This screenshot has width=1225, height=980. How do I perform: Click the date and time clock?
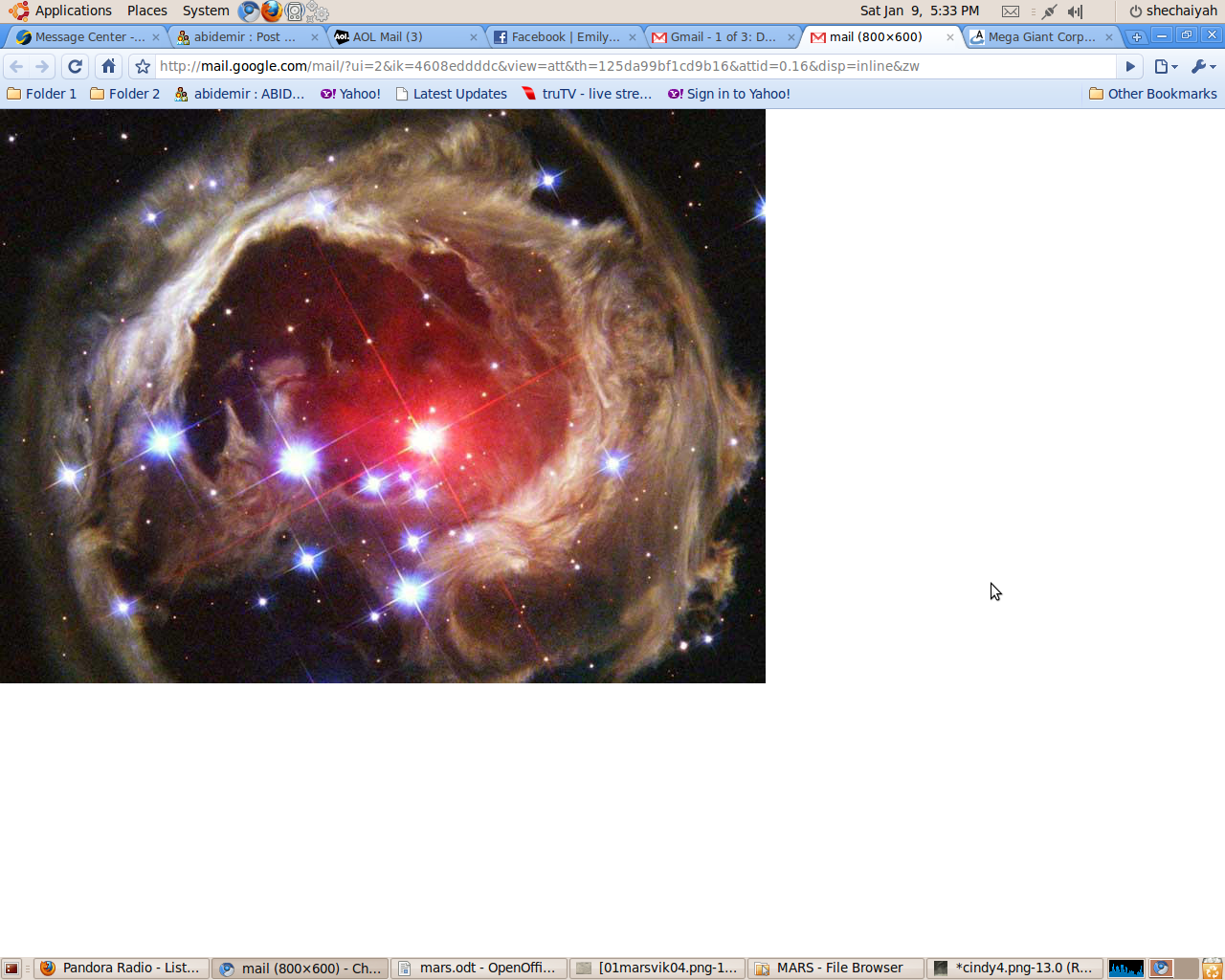tap(920, 11)
